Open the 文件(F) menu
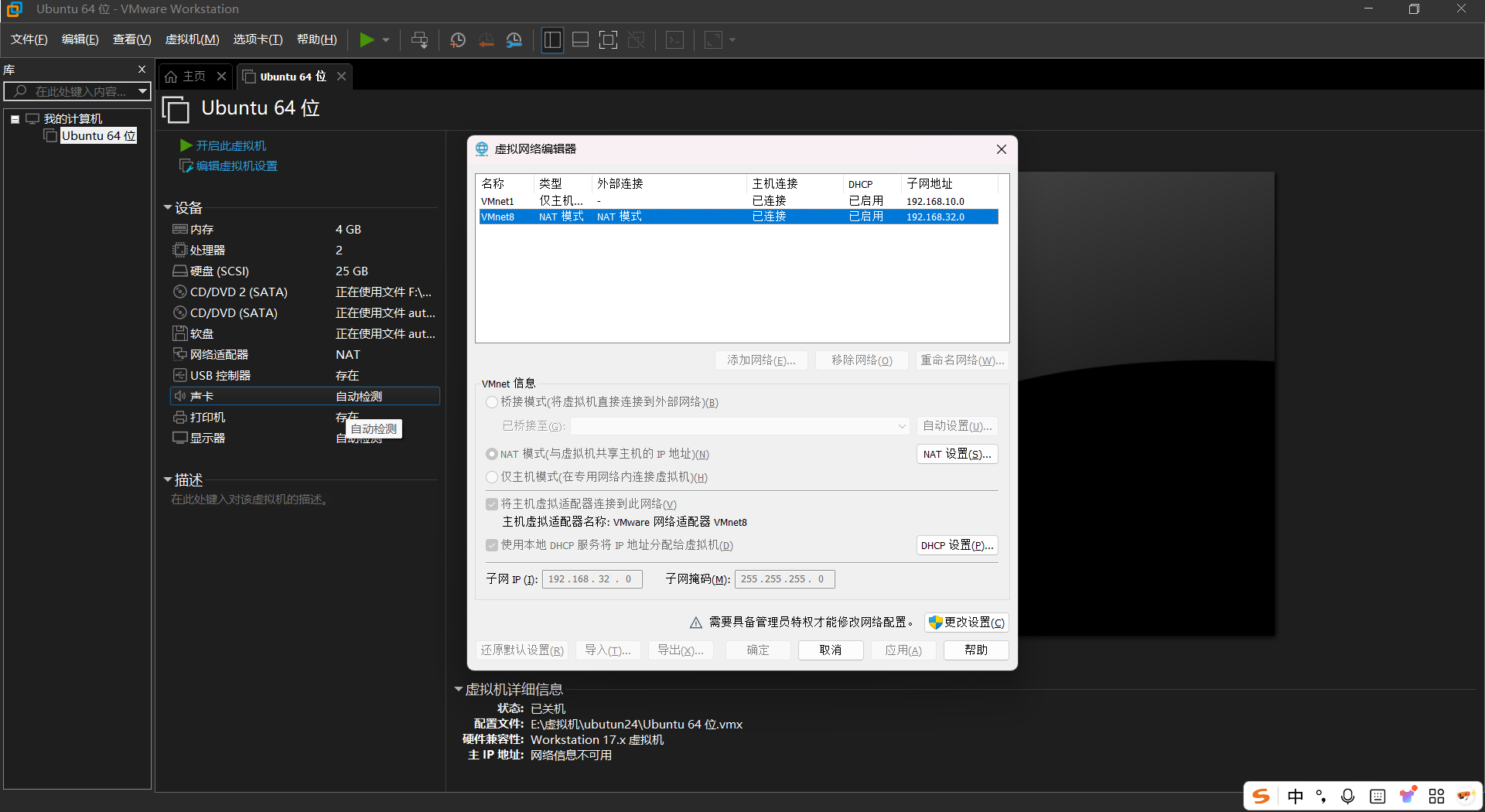The image size is (1485, 812). pos(29,39)
